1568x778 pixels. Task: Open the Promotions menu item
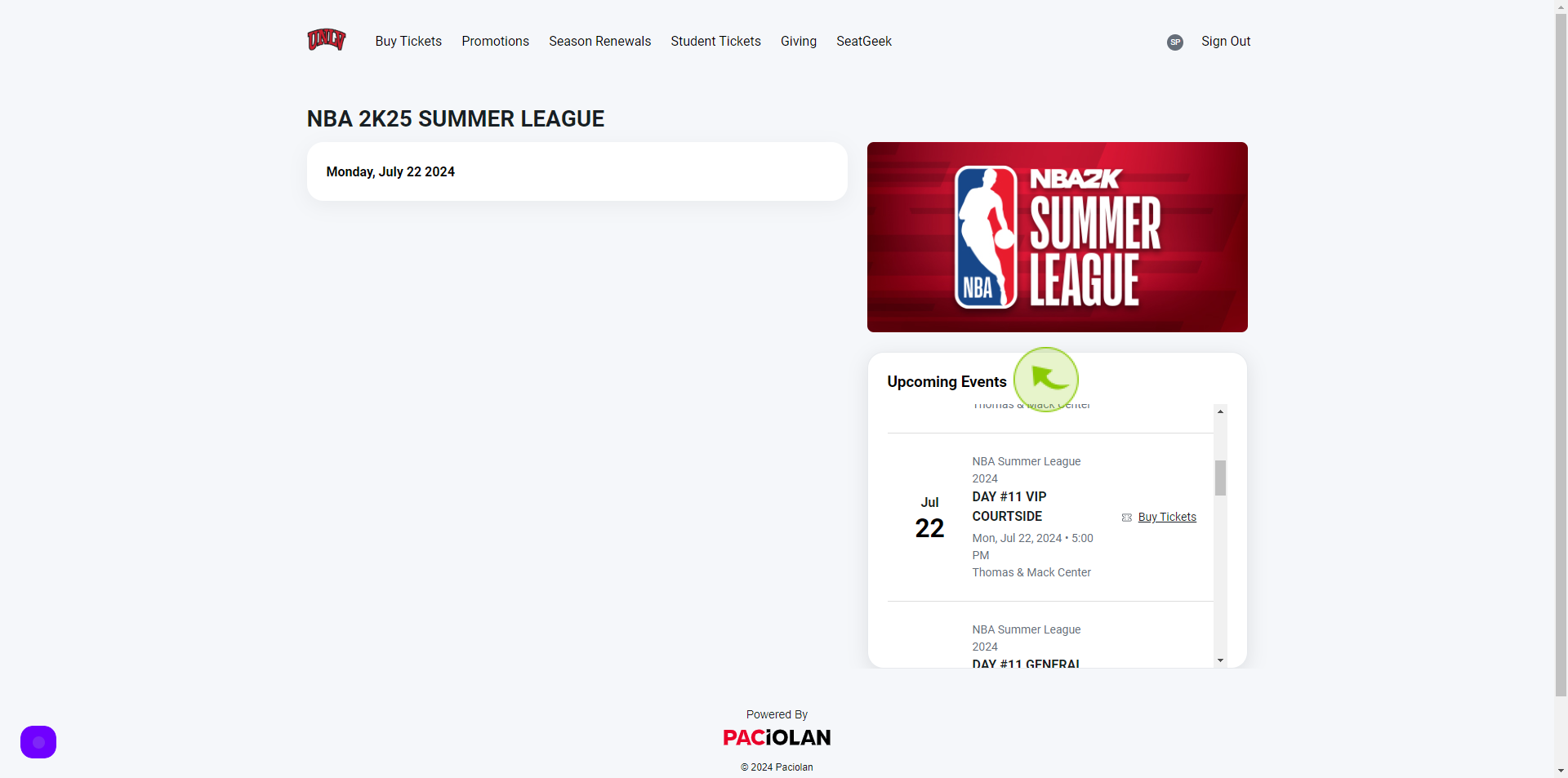click(495, 41)
